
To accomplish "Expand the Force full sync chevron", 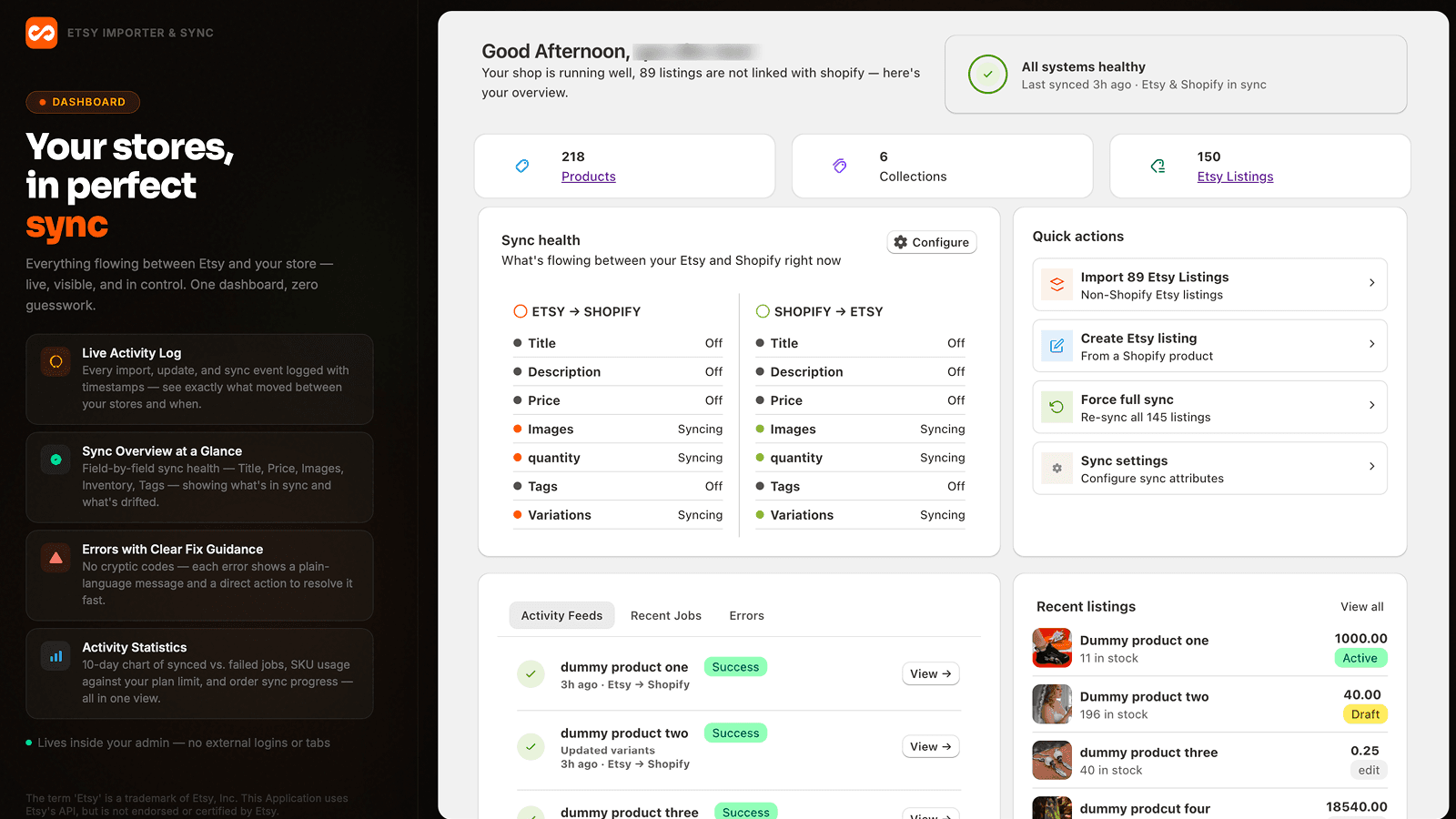I will pos(1372,405).
